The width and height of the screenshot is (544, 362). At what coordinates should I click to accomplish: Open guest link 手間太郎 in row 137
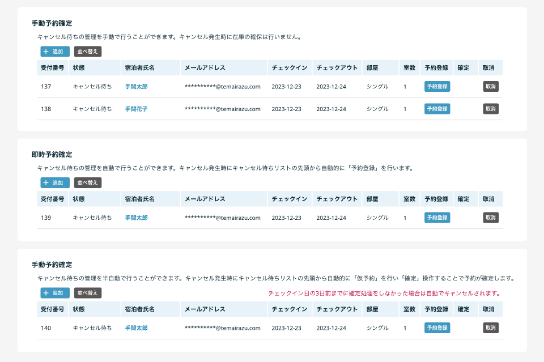point(136,86)
